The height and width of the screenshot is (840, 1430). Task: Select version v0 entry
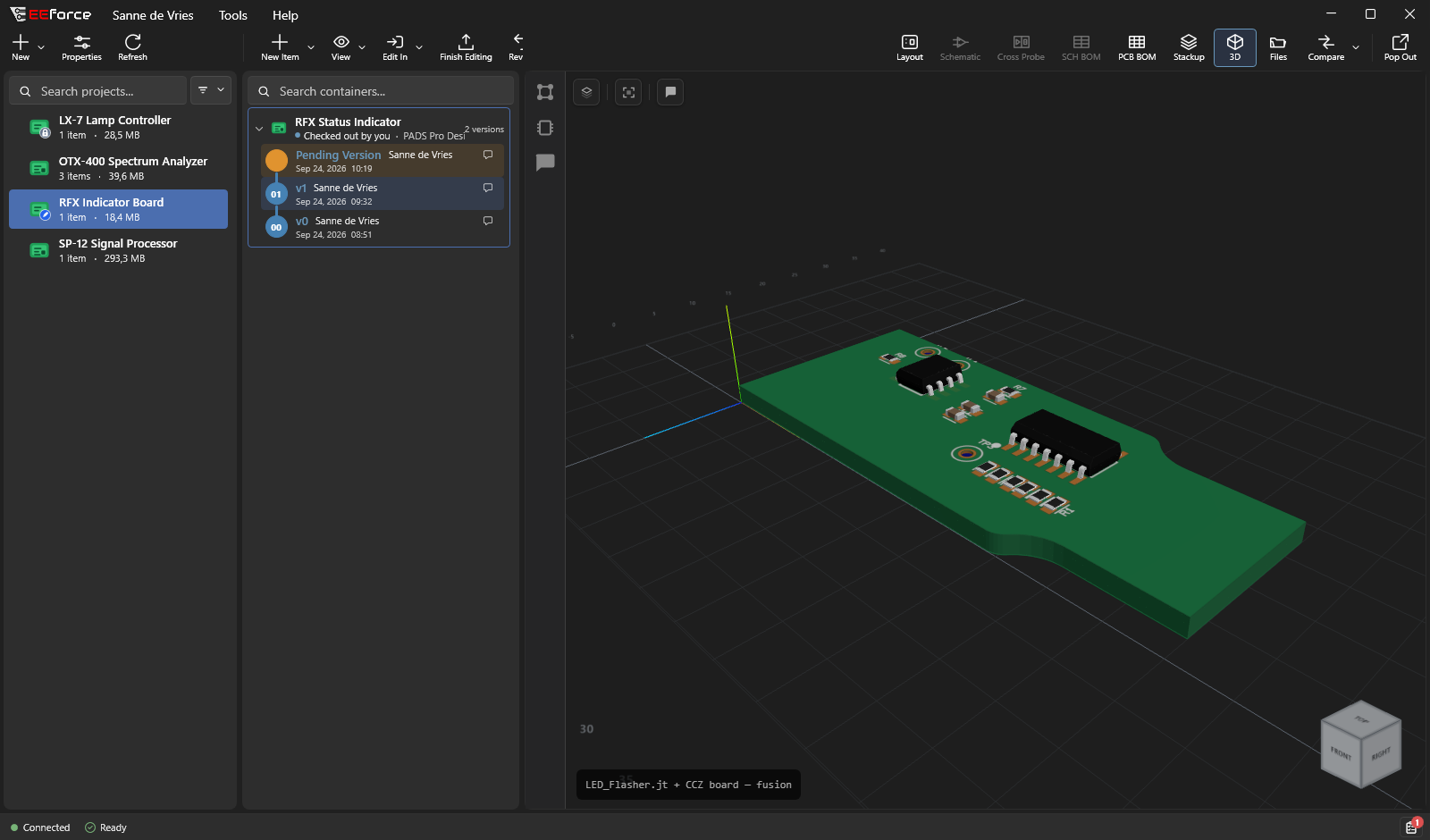pos(383,227)
